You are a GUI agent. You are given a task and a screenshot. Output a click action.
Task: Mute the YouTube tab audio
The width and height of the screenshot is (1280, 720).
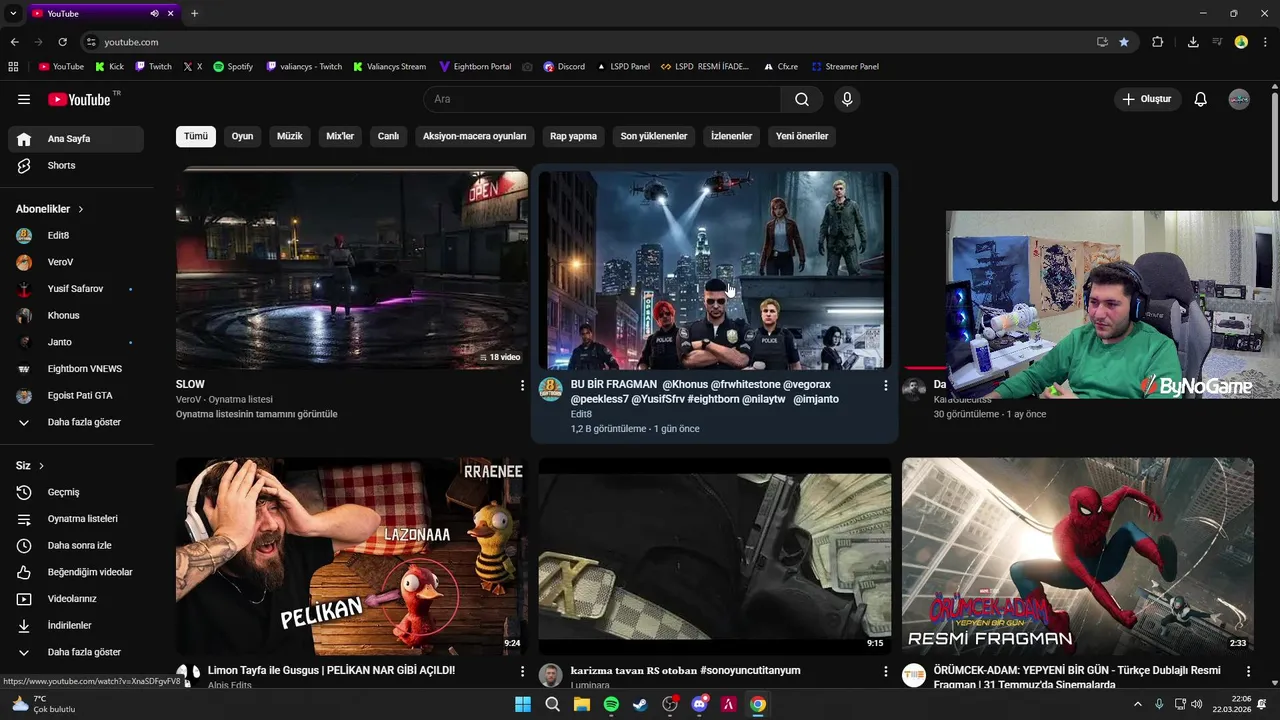[x=154, y=14]
